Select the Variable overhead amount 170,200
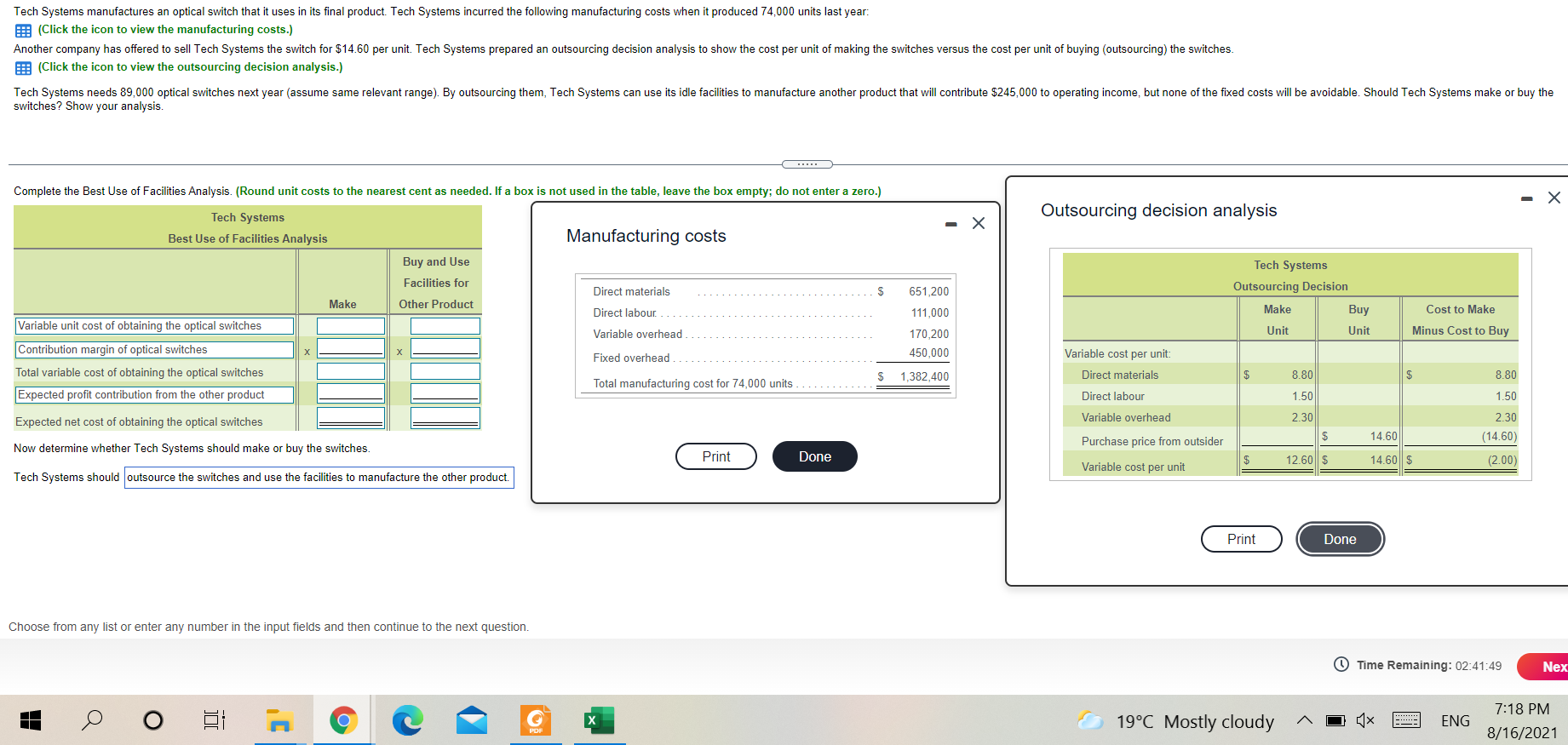1568x745 pixels. click(x=928, y=335)
